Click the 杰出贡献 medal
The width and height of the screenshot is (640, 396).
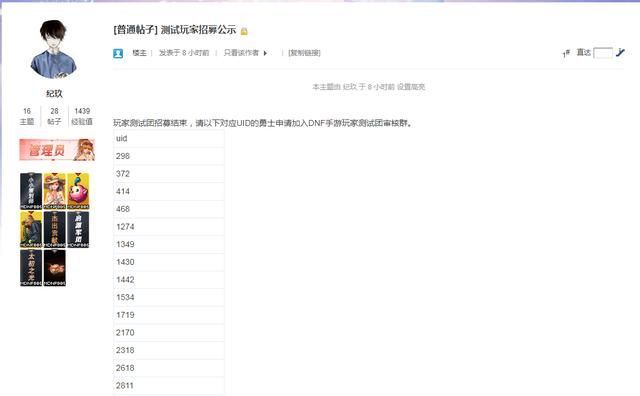(54, 229)
